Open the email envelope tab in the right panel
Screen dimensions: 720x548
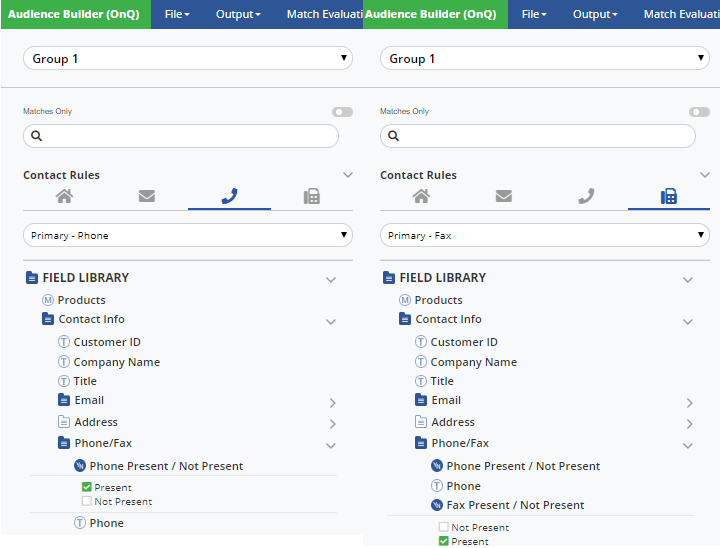(504, 196)
